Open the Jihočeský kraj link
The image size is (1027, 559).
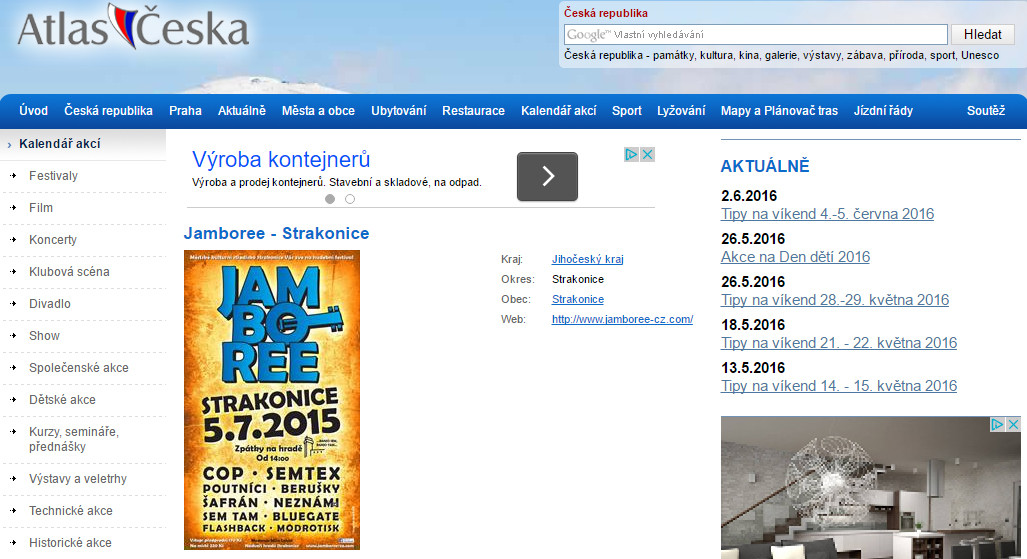tap(588, 259)
